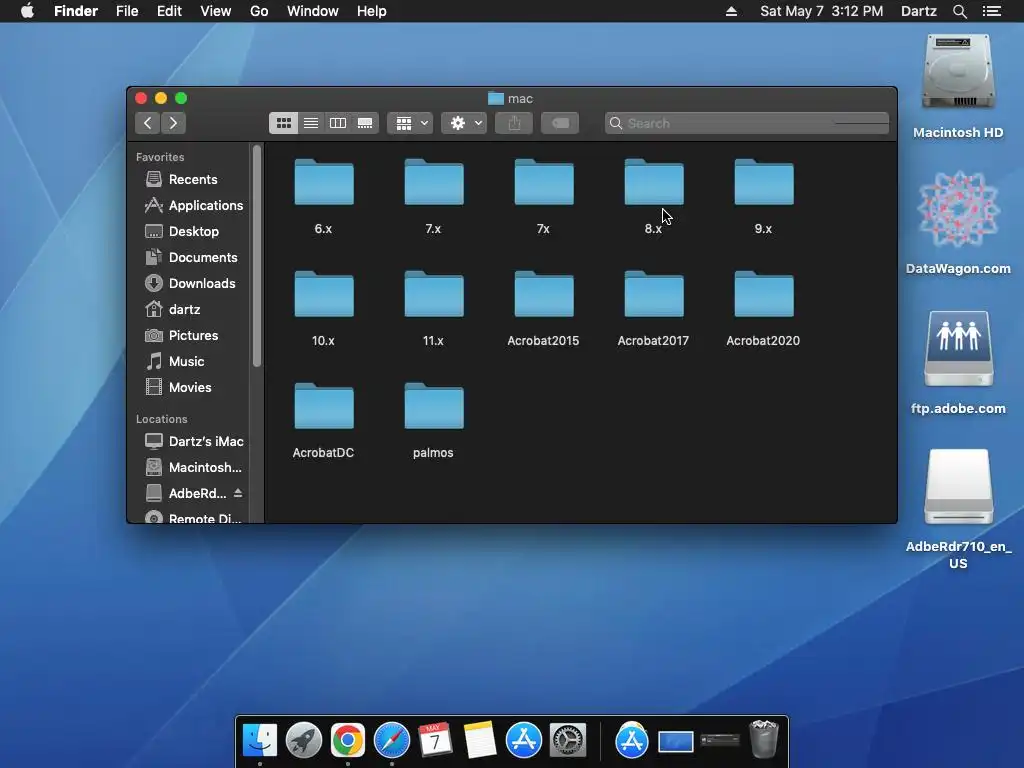
Task: Click the Edit Tags toolbar button
Action: 560,123
